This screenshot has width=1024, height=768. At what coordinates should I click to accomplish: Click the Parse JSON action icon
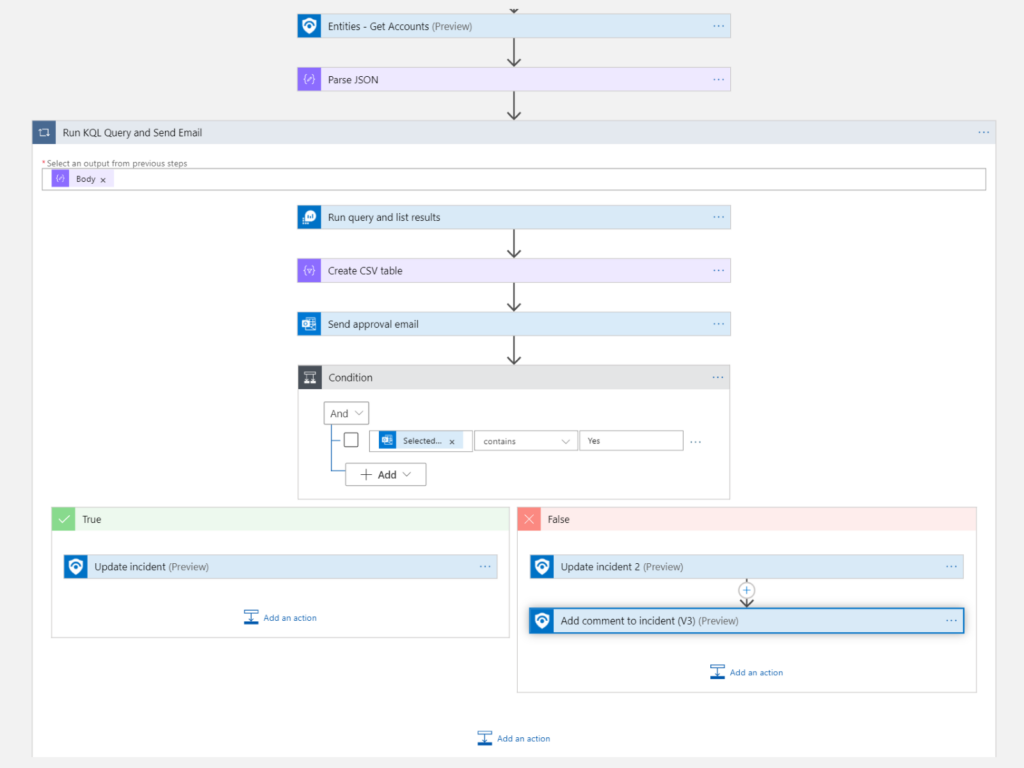coord(309,79)
